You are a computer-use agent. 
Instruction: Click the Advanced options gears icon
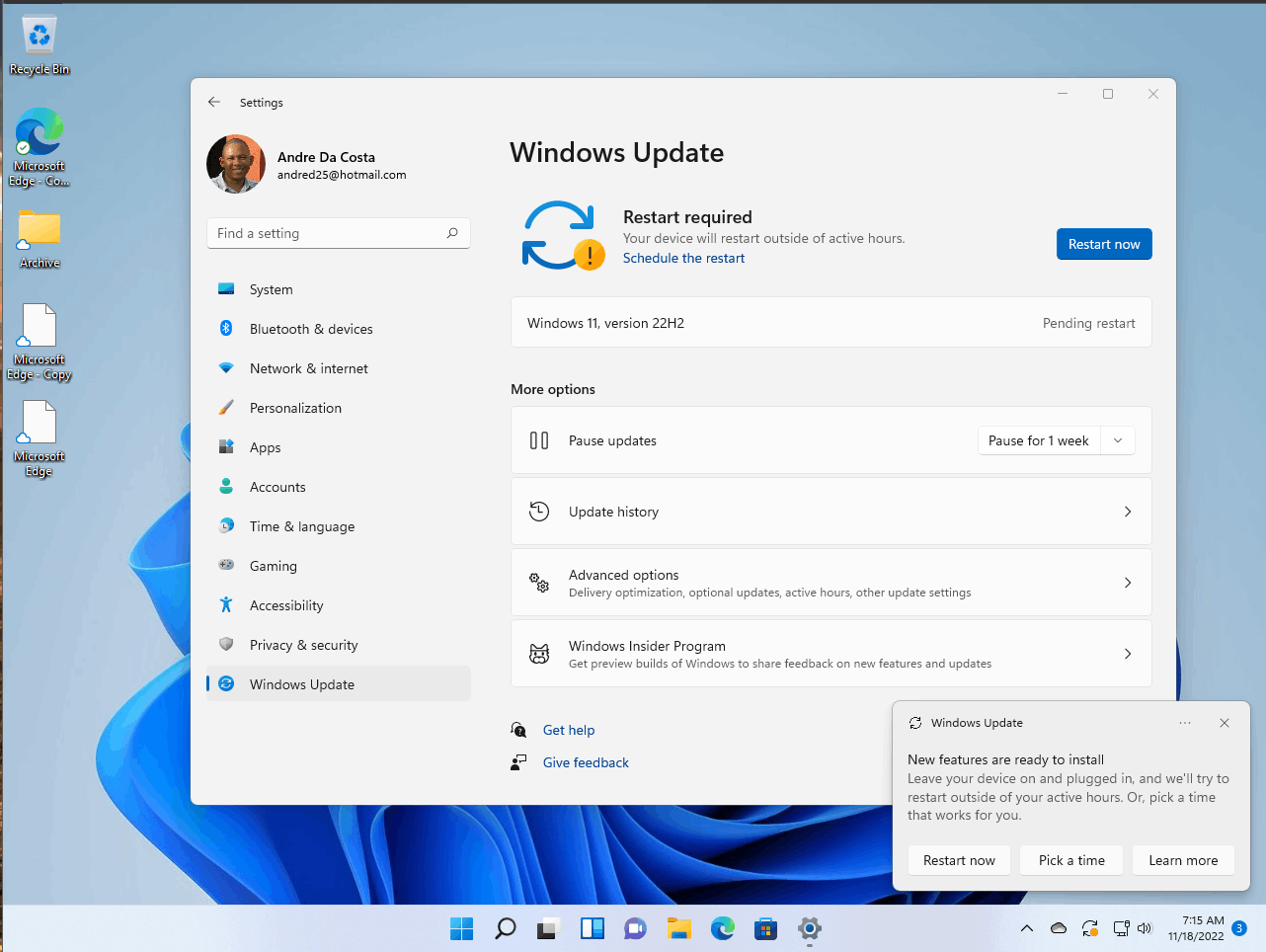pos(539,583)
